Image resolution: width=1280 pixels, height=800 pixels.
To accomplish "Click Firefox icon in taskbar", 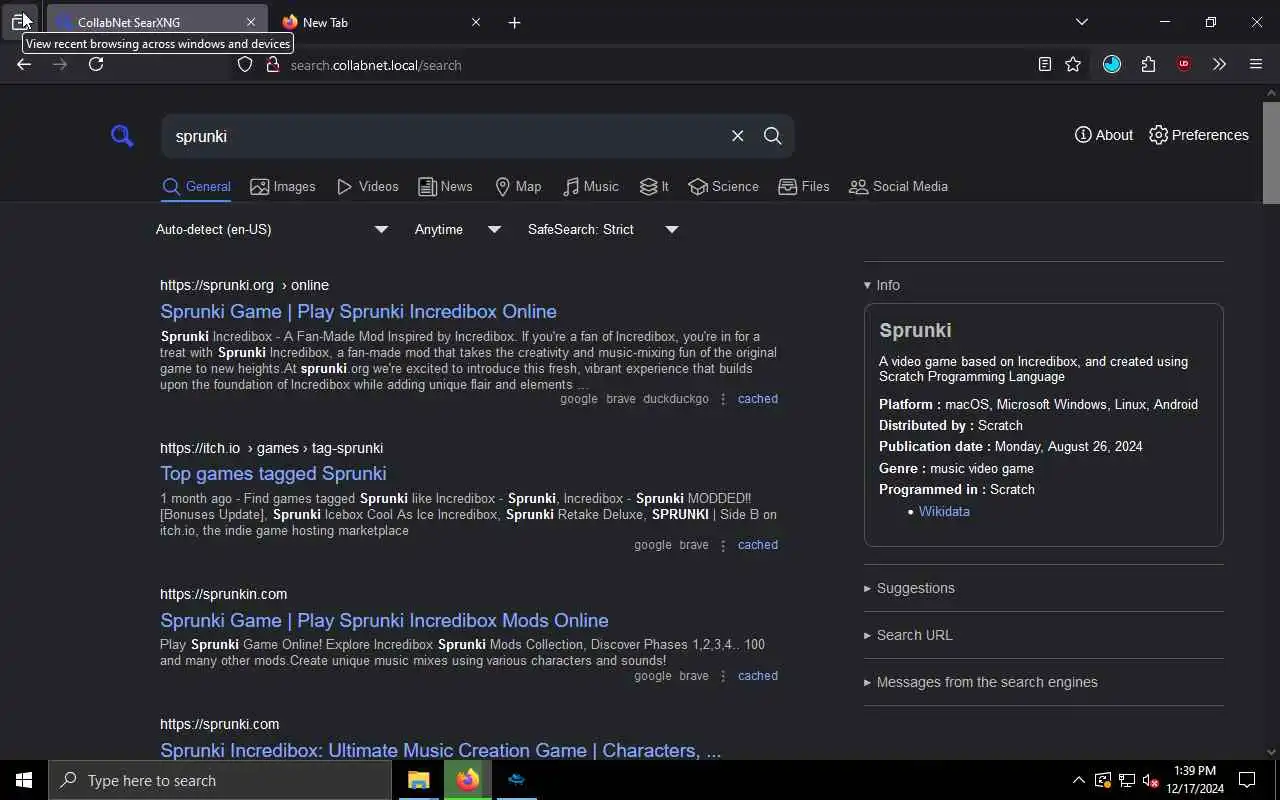I will pyautogui.click(x=467, y=780).
